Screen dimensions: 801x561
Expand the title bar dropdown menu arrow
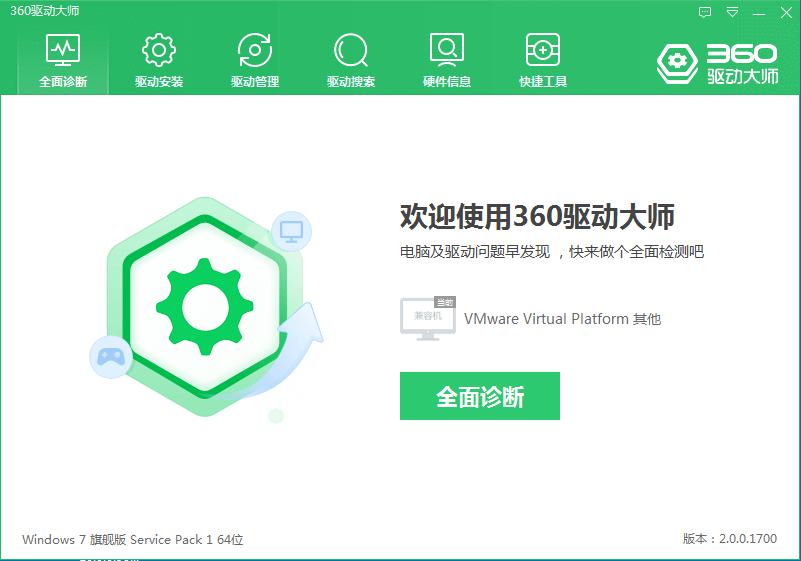tap(733, 12)
